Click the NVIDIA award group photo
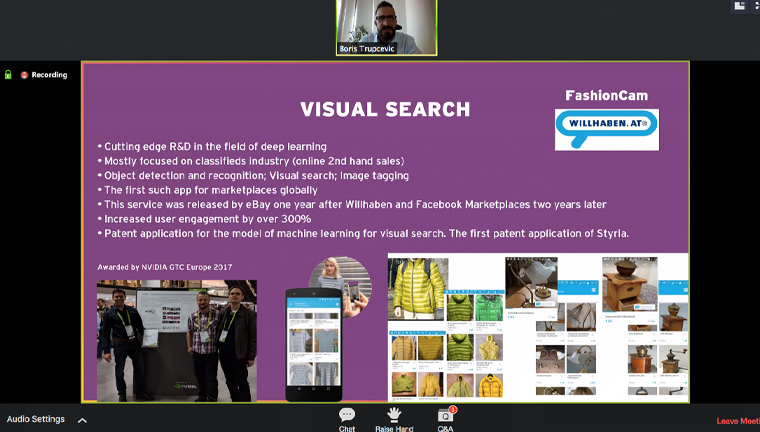Viewport: 760px width, 432px height. [x=177, y=341]
